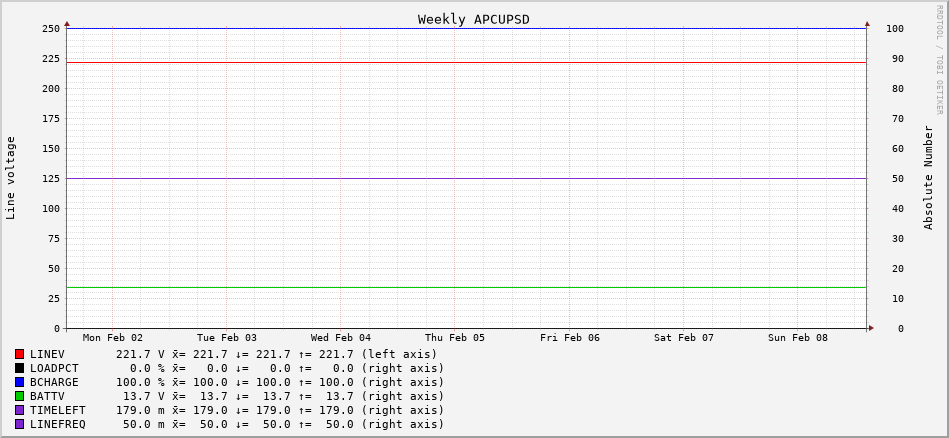Click the black LOADPCT legend swatch
Viewport: 949px width, 438px height.
(x=19, y=368)
